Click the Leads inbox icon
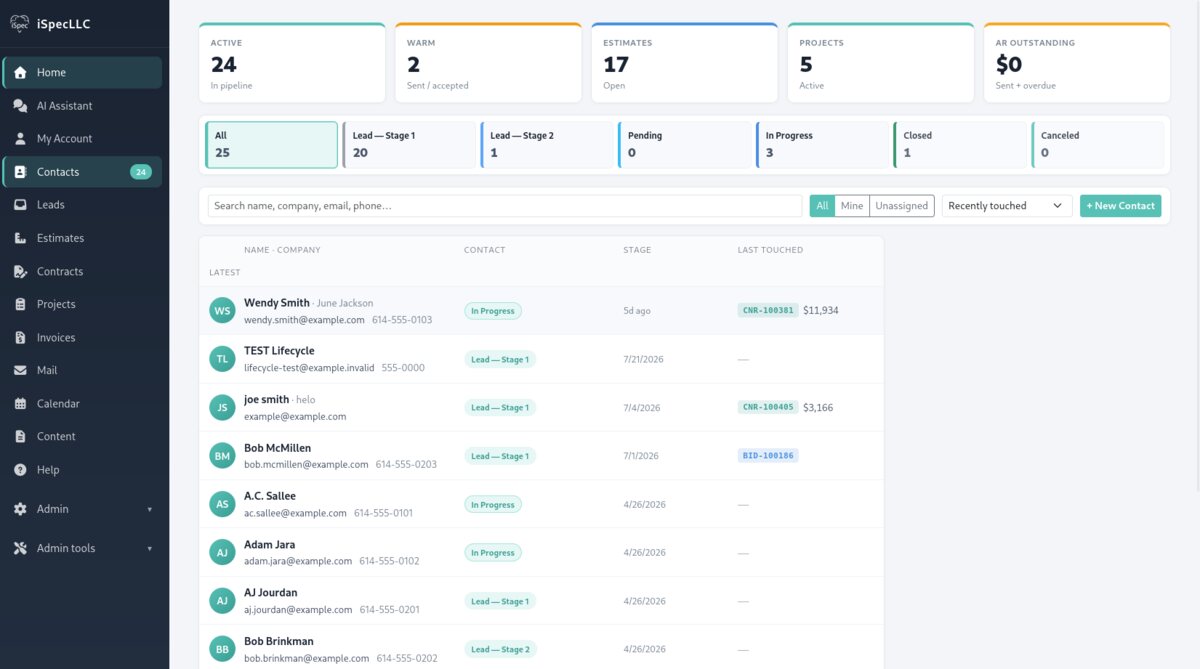 pos(20,205)
